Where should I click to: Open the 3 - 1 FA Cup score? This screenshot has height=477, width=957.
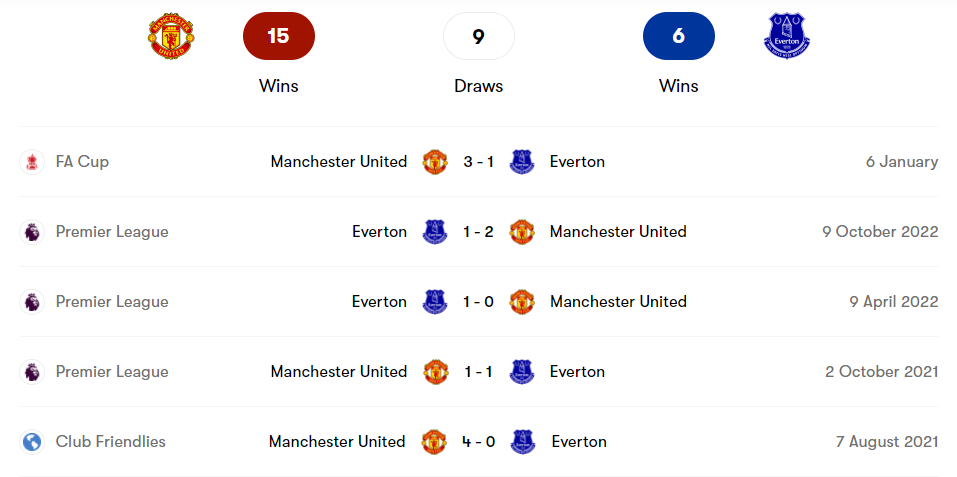coord(478,162)
